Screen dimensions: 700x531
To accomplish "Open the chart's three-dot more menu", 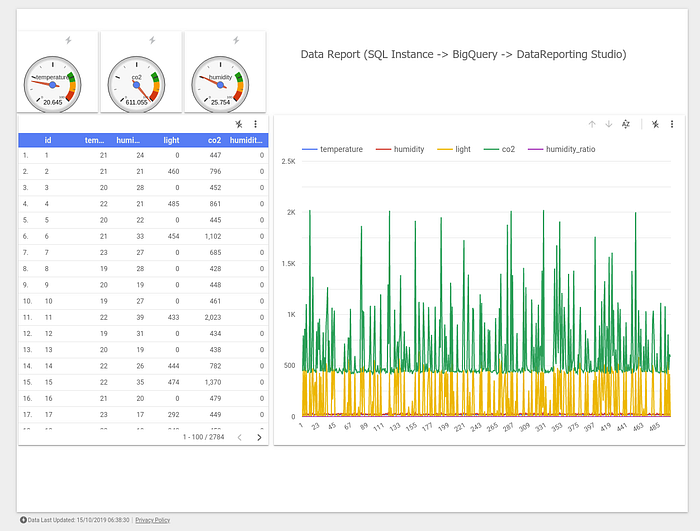I will pos(672,124).
